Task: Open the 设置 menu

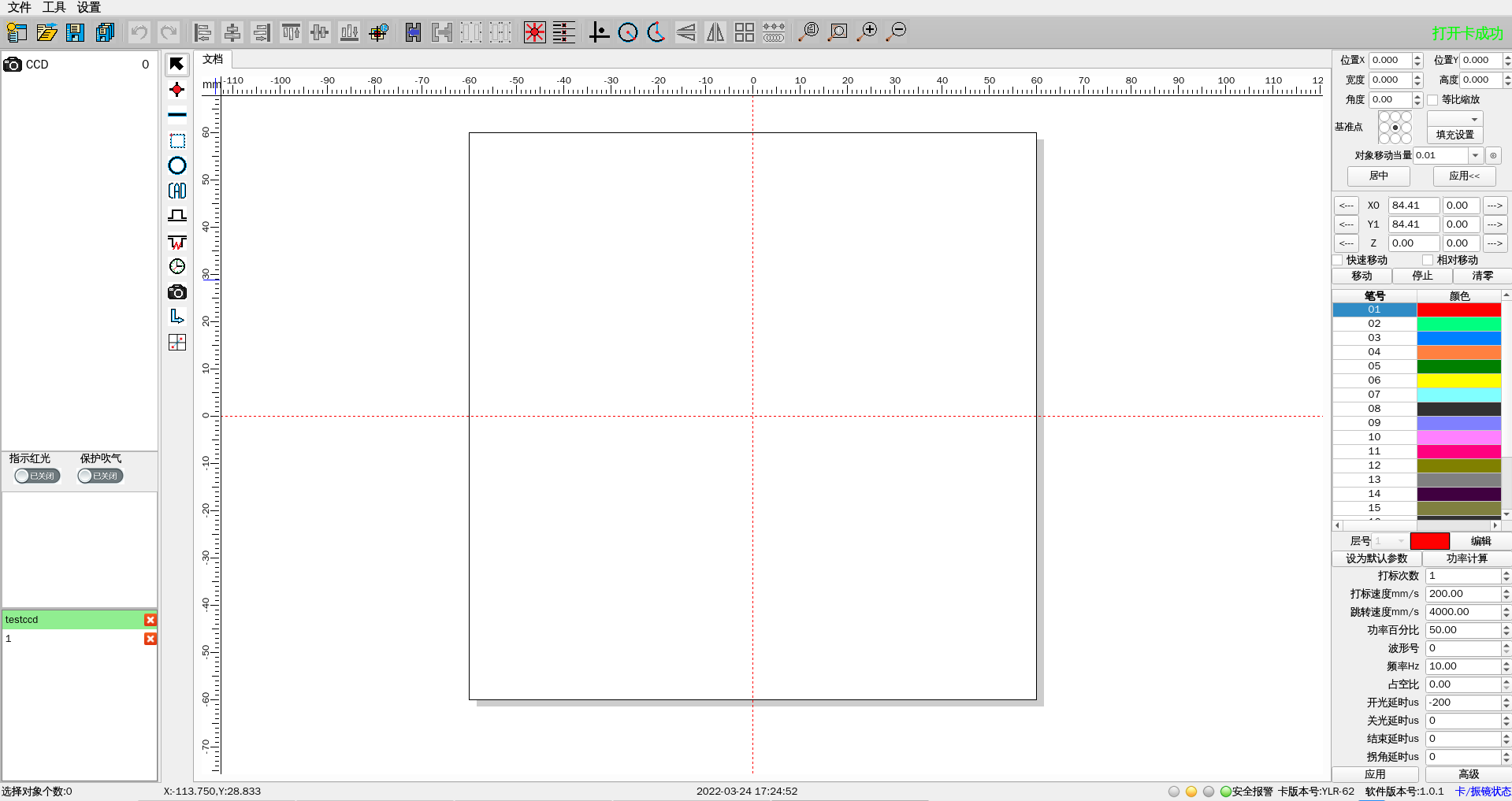Action: pyautogui.click(x=88, y=7)
